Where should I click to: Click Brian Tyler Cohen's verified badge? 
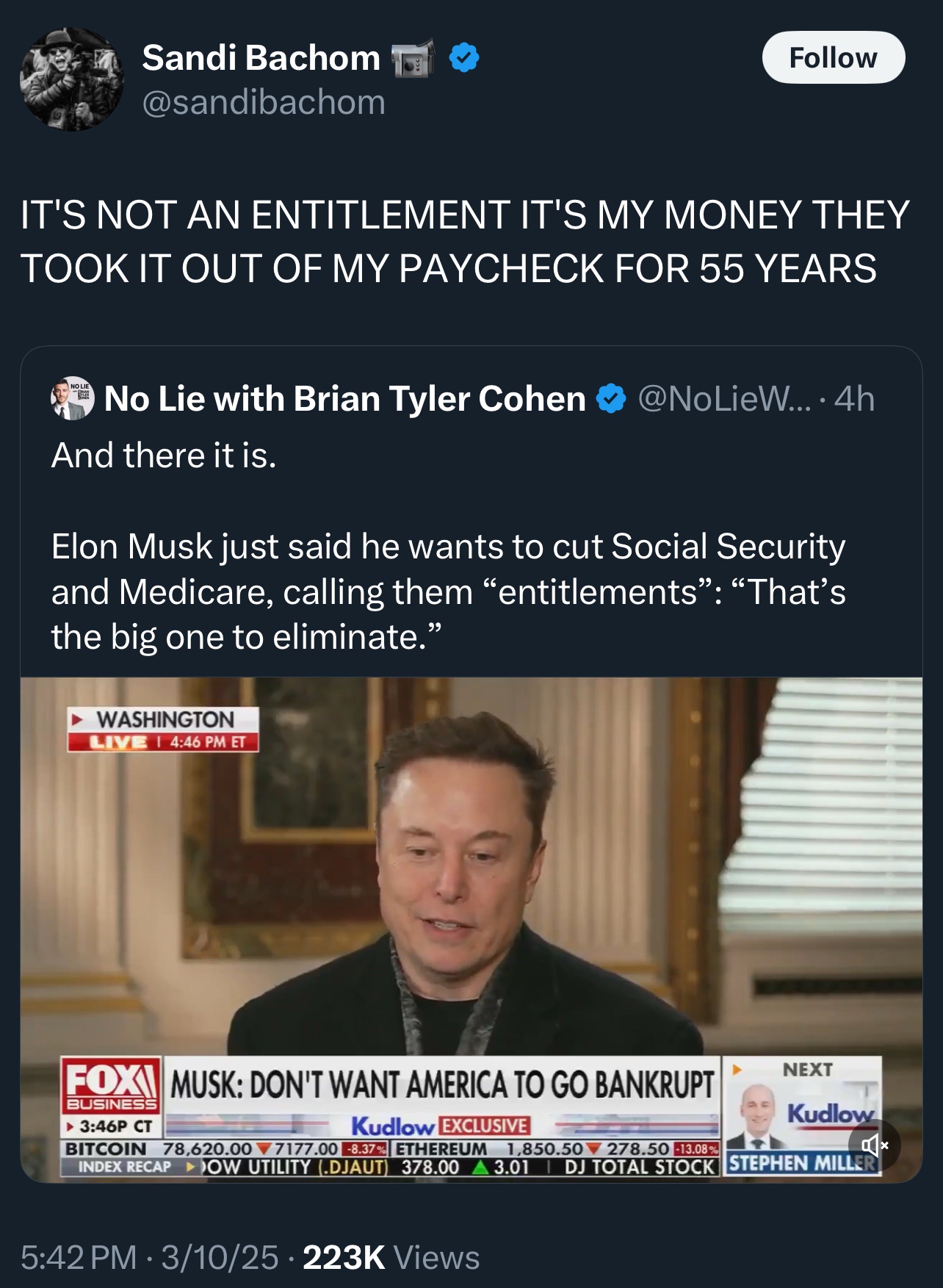click(610, 399)
